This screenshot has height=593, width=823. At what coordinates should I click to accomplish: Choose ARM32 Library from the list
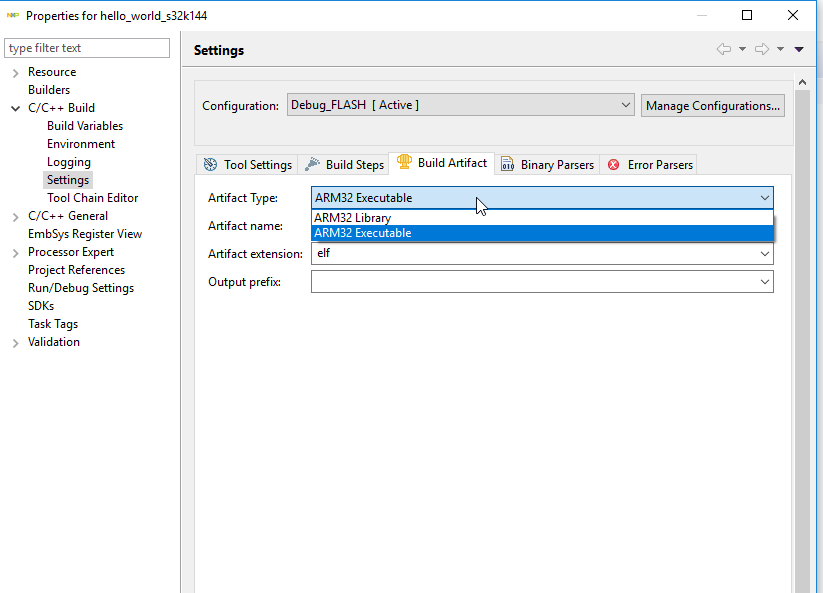coord(353,218)
